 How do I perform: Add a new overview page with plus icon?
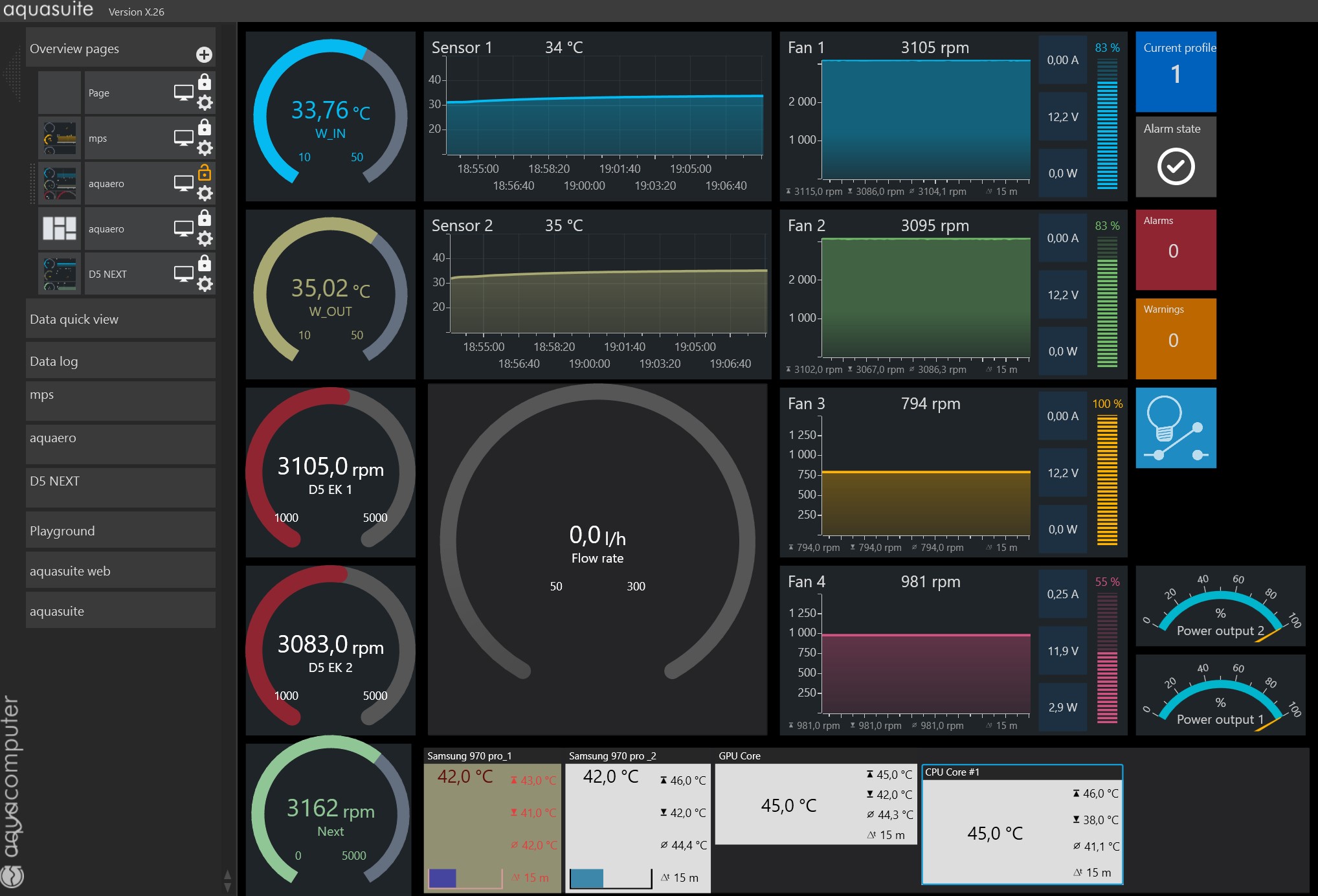point(204,55)
